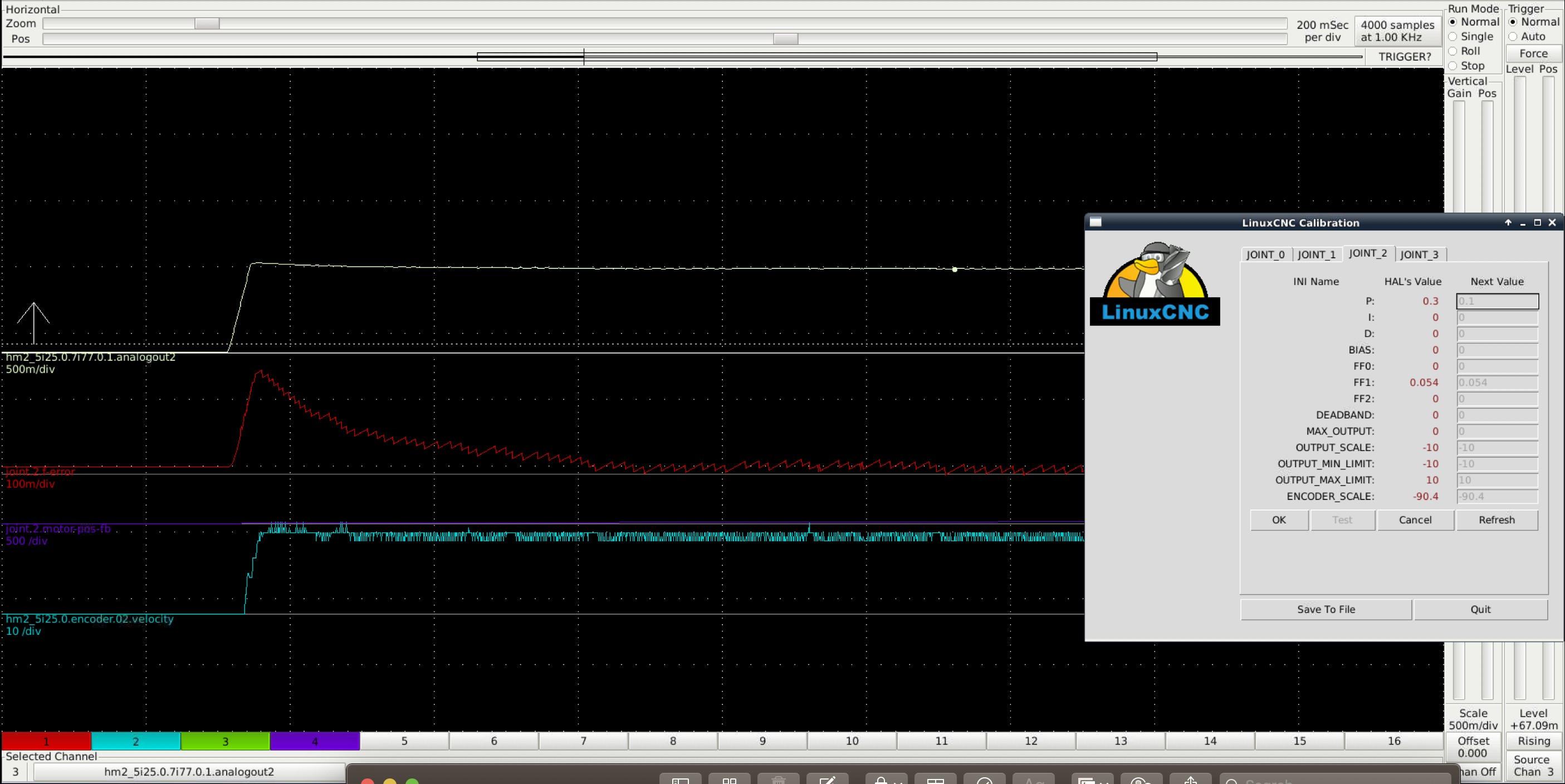This screenshot has width=1565, height=784.
Task: Click the OUTPUT_SCALE next value field
Action: point(1497,448)
